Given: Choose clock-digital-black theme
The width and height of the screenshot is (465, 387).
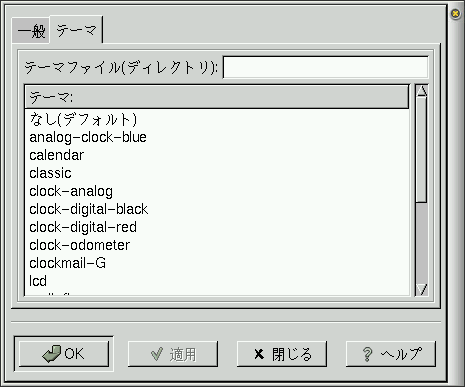Looking at the screenshot, I should 217,209.
